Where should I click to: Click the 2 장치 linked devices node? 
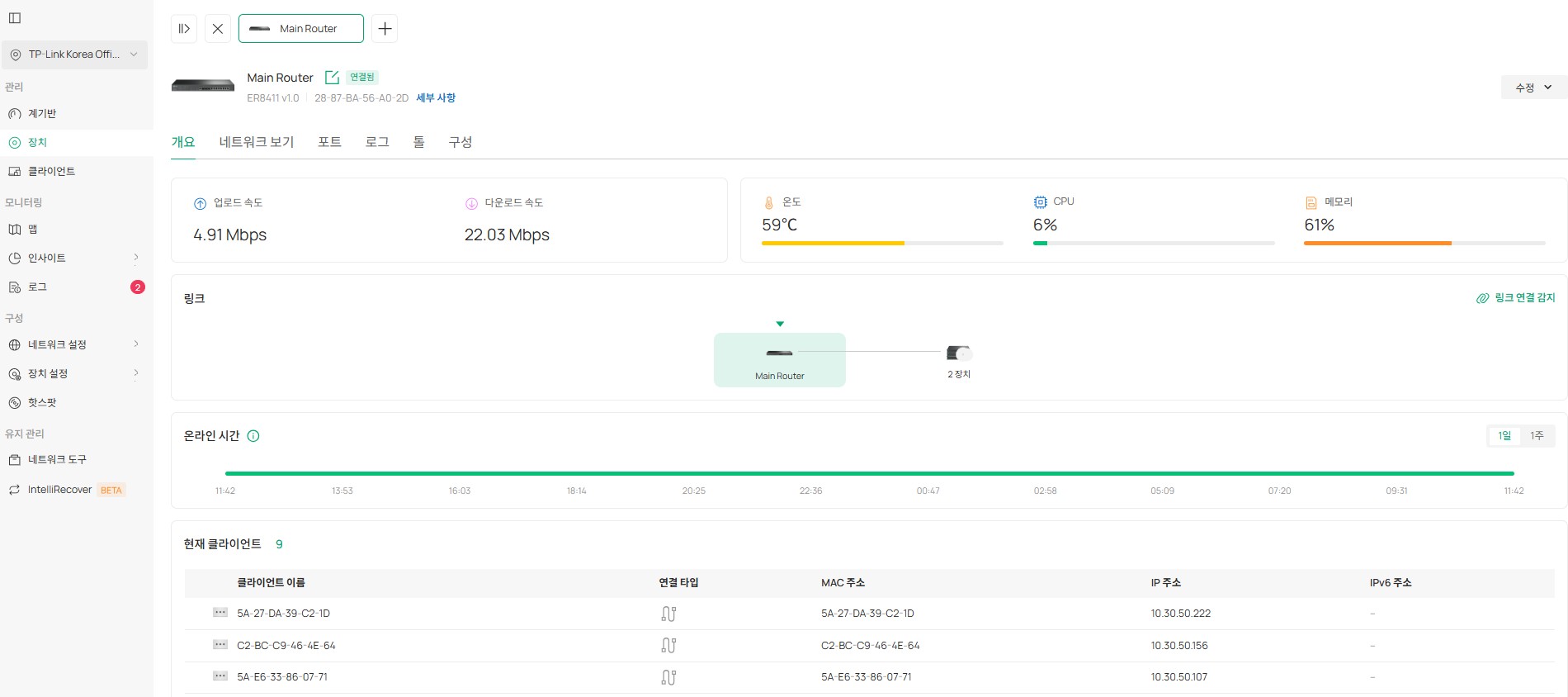tap(959, 361)
